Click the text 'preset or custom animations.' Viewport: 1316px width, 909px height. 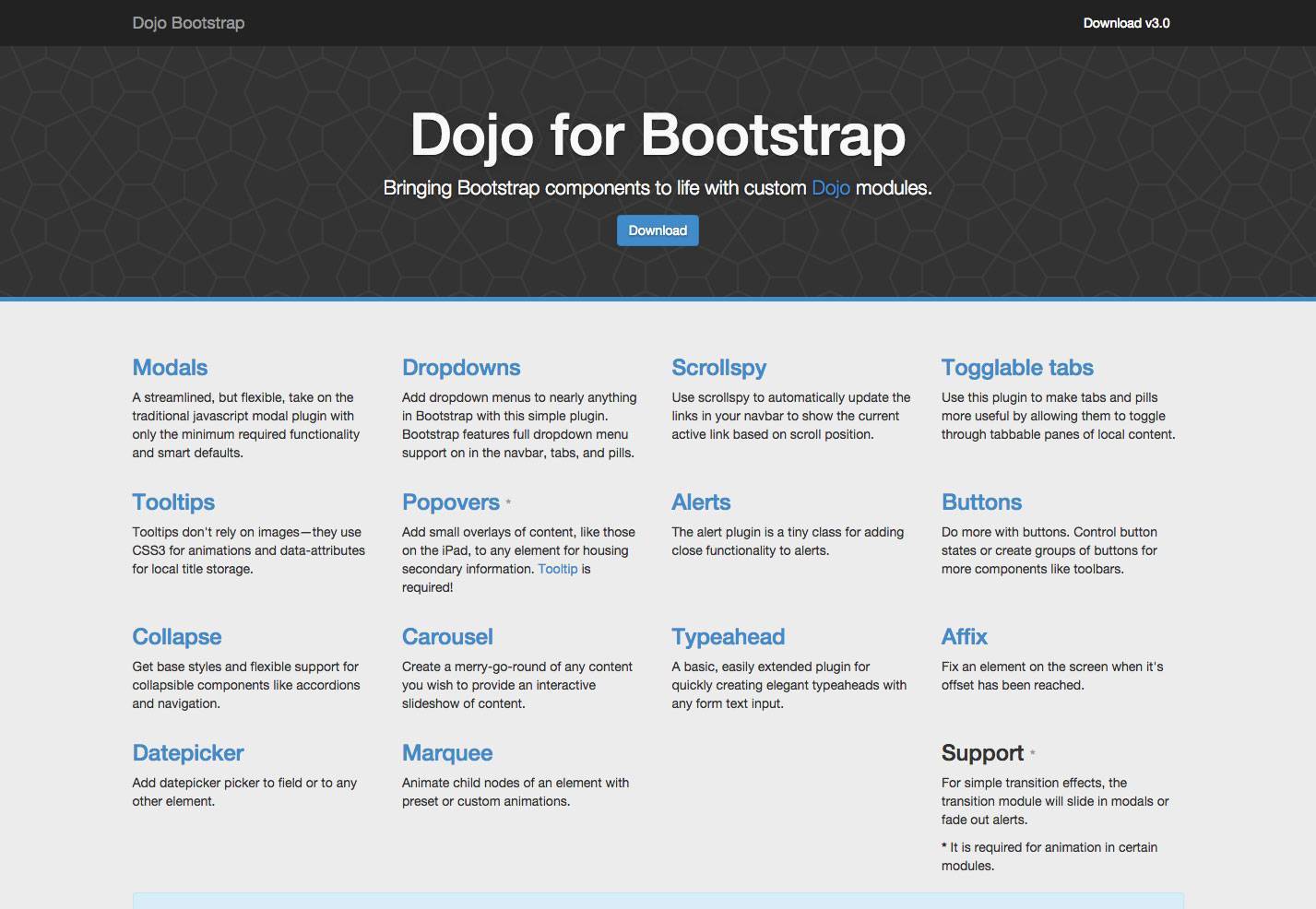[486, 801]
